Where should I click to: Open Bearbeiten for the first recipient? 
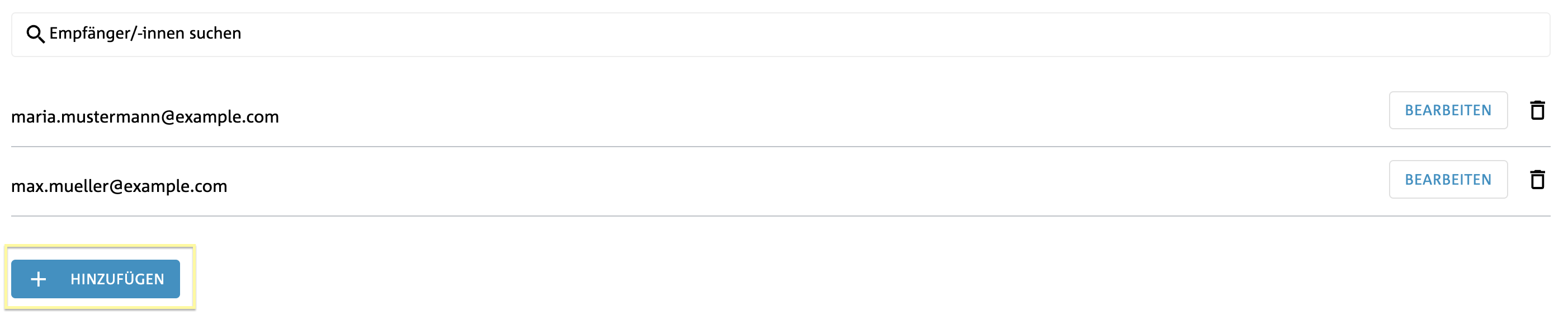click(x=1448, y=110)
